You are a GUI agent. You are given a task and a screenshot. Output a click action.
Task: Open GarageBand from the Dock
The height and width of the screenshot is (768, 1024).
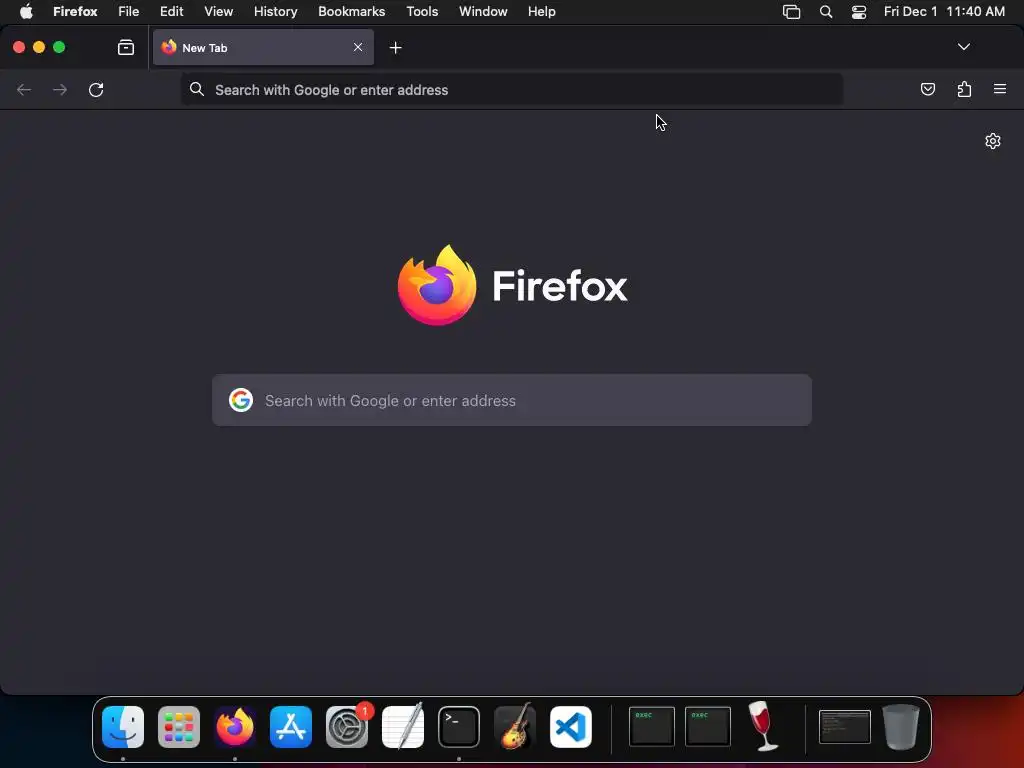coord(515,727)
